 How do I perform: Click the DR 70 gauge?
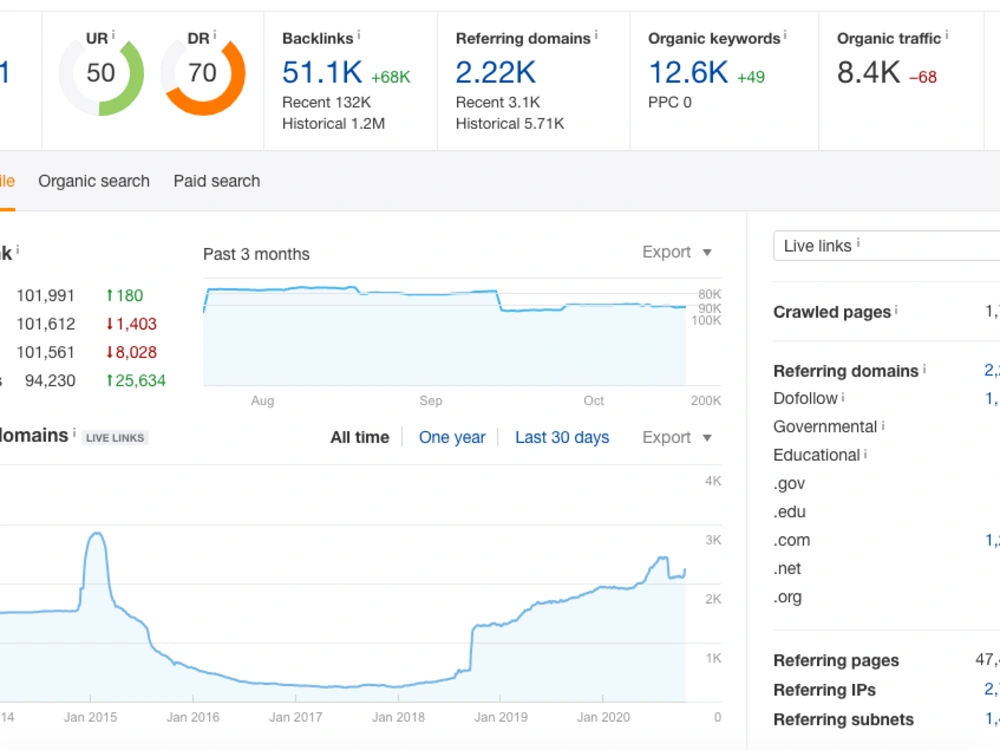pos(203,73)
